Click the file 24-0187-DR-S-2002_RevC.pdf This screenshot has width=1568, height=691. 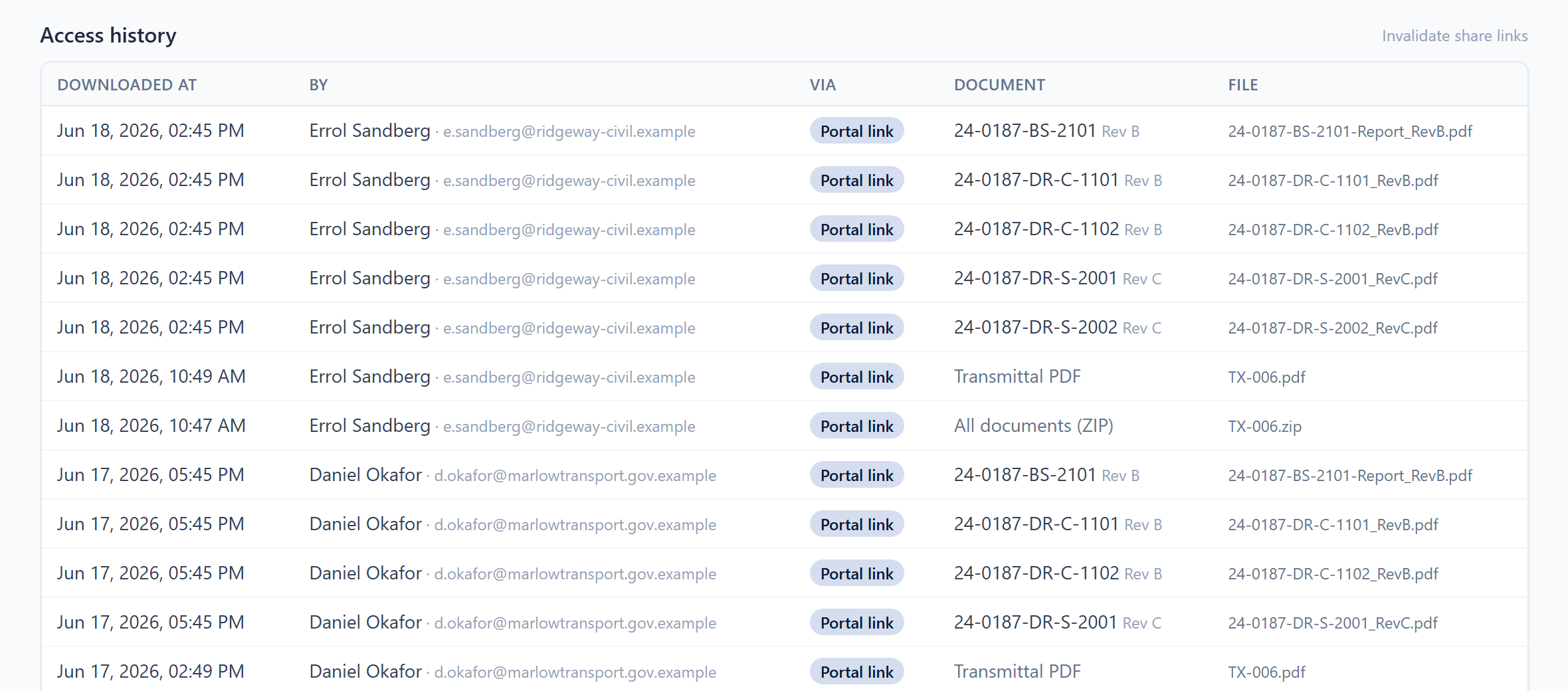1332,328
